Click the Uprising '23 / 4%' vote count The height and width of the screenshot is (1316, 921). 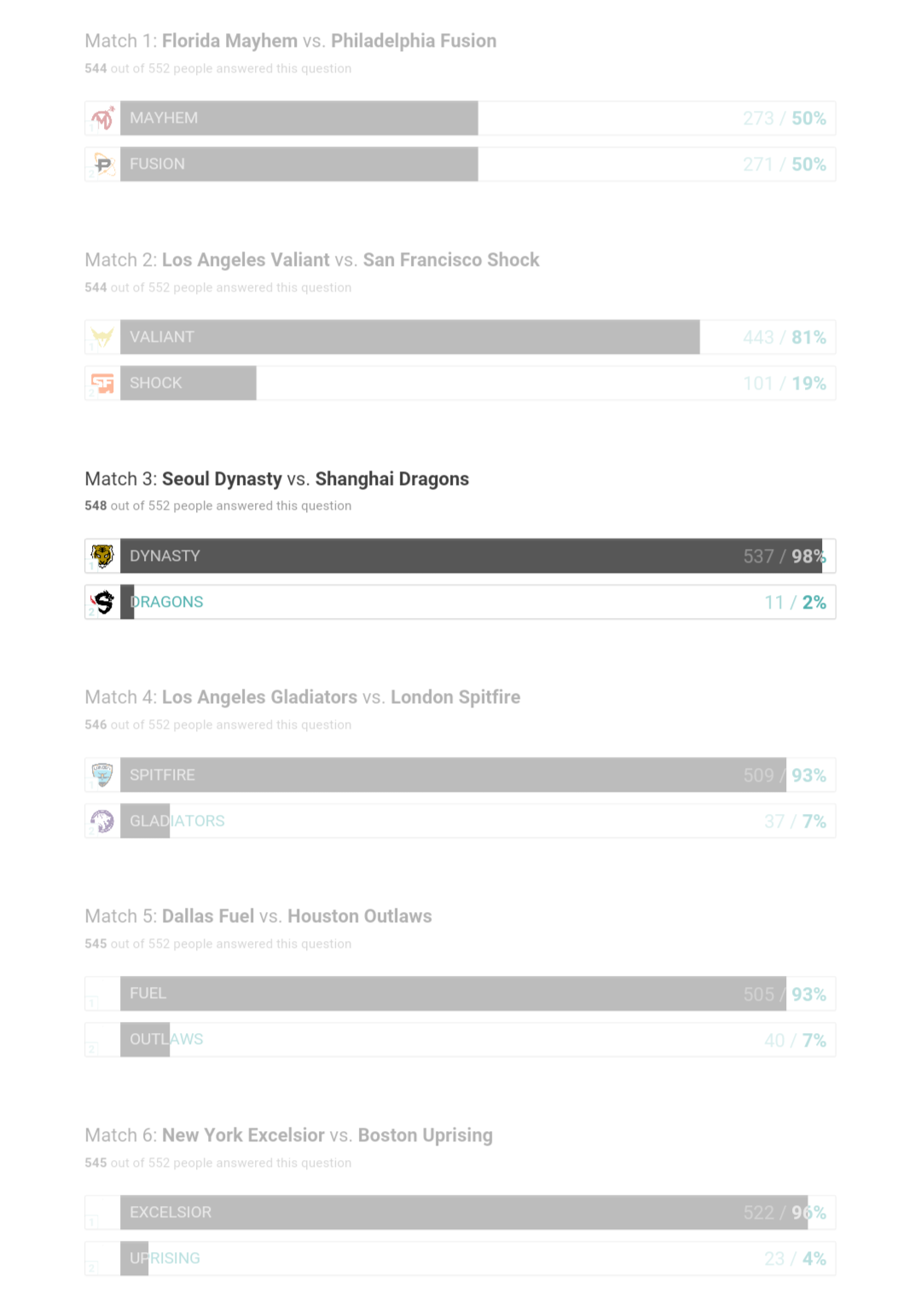coord(795,1259)
